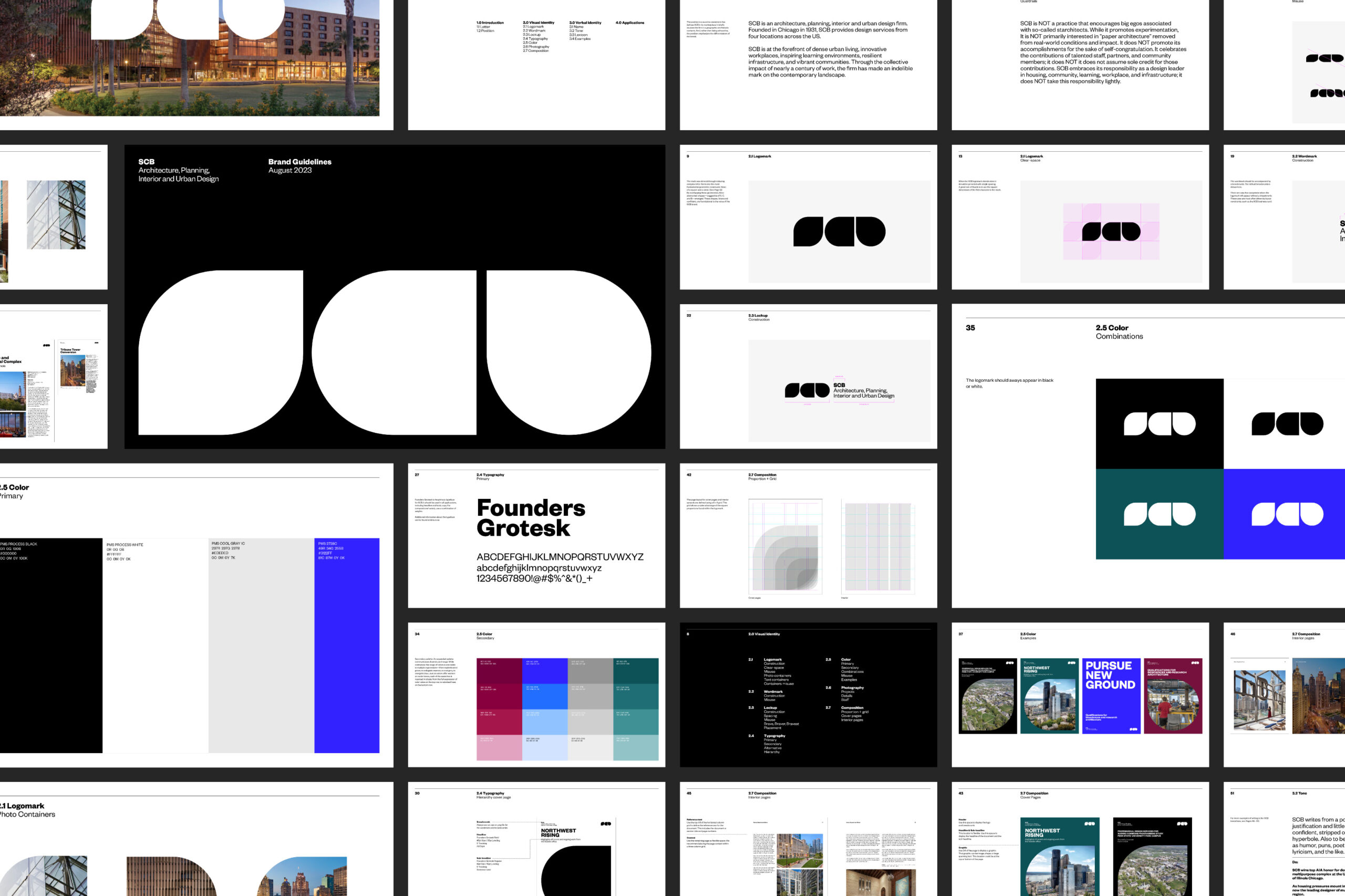The image size is (1345, 896).
Task: Click '1.0 Introduction' in the contents page
Action: click(x=490, y=23)
